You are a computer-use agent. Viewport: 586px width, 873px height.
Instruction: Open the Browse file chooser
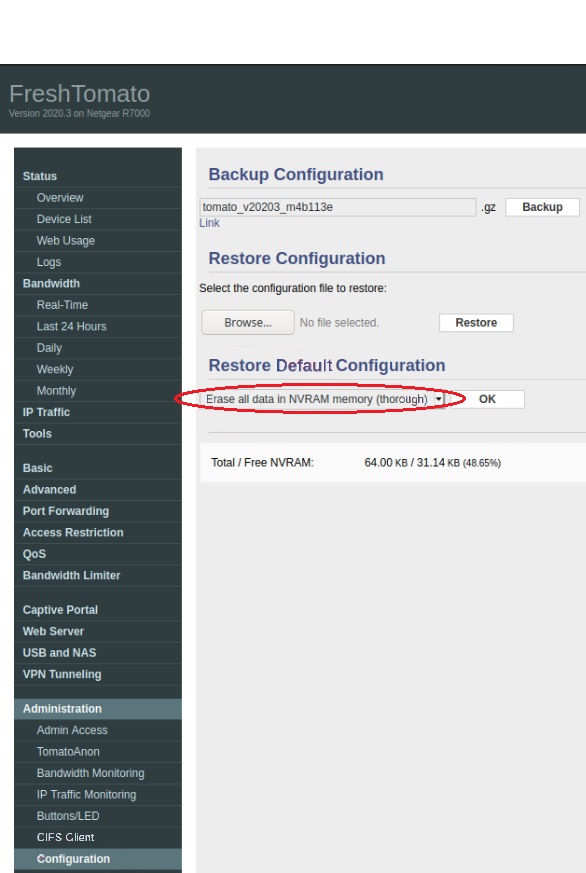248,323
